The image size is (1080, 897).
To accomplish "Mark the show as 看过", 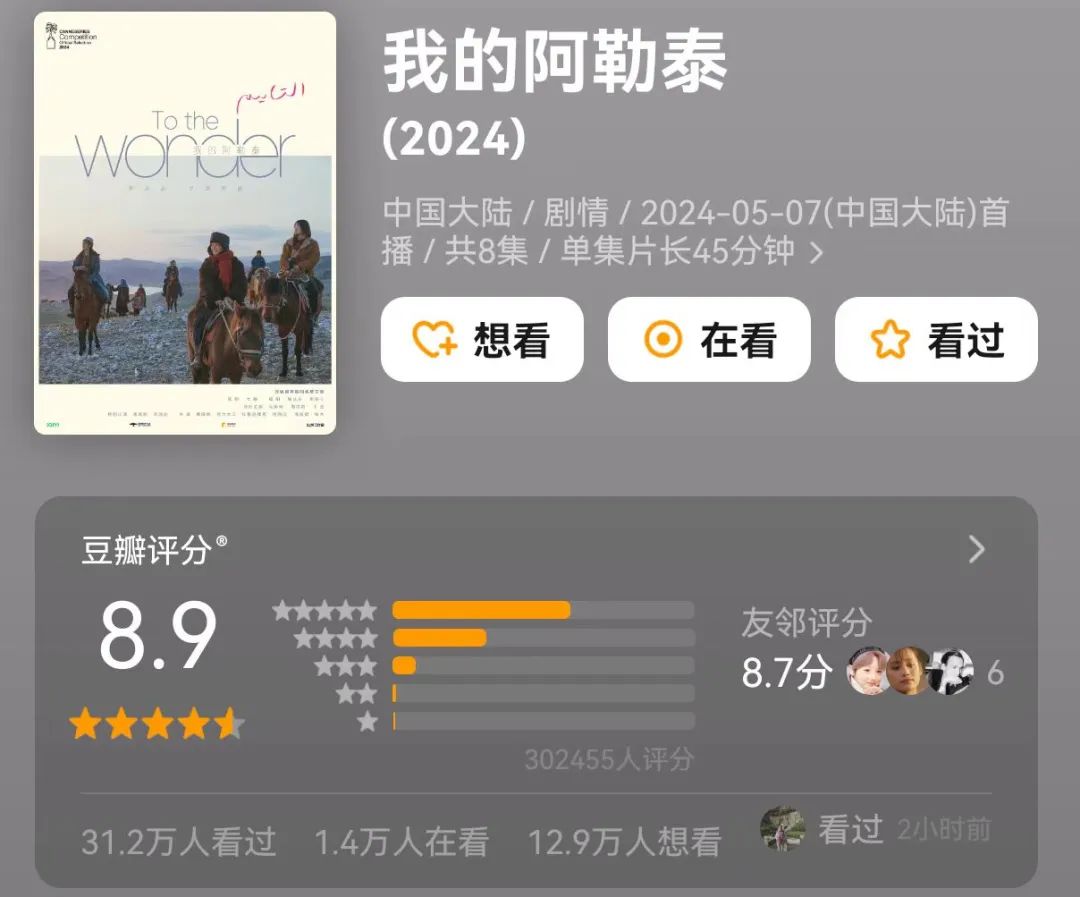I will tap(936, 339).
